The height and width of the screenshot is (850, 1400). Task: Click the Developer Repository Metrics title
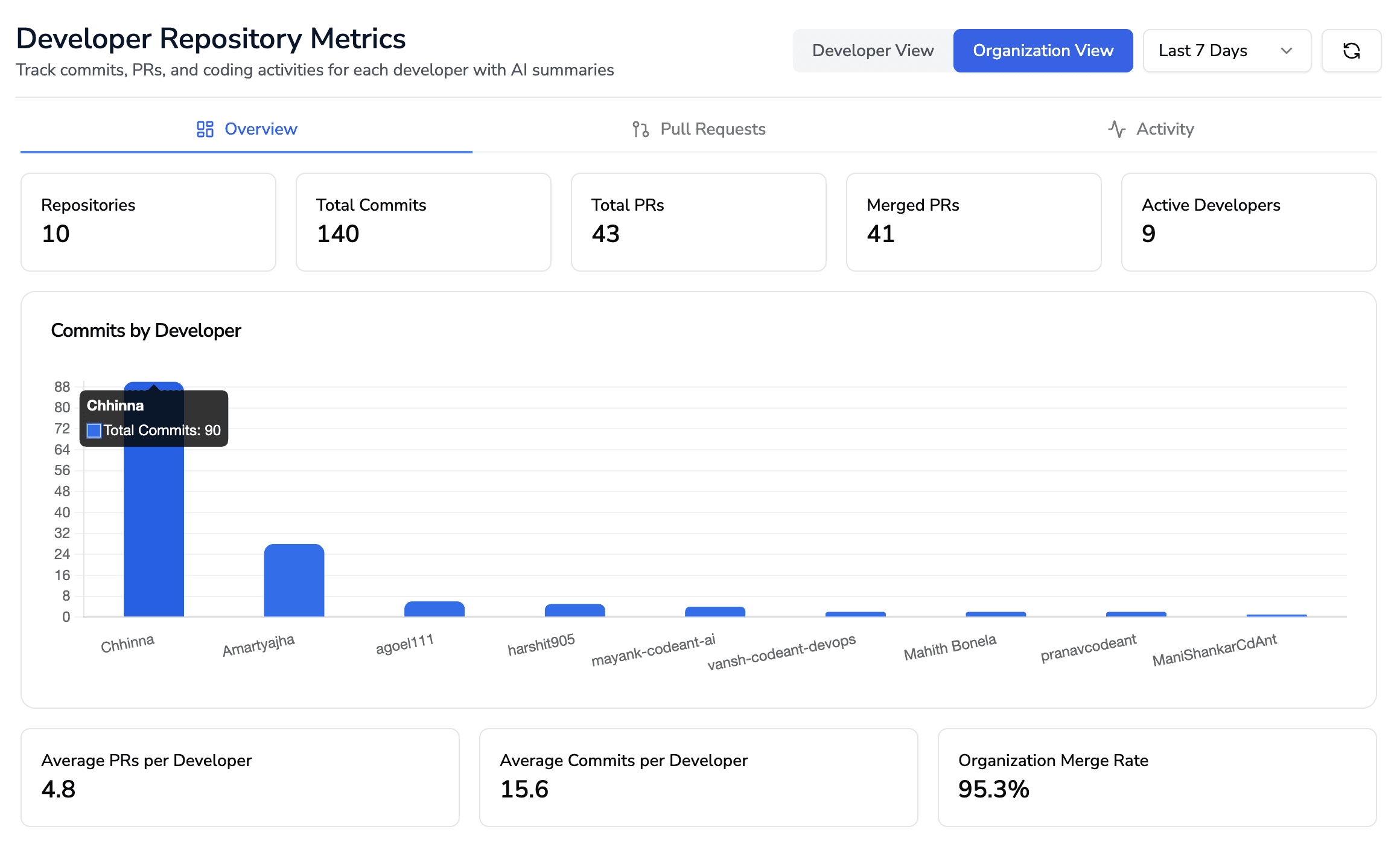(x=211, y=39)
